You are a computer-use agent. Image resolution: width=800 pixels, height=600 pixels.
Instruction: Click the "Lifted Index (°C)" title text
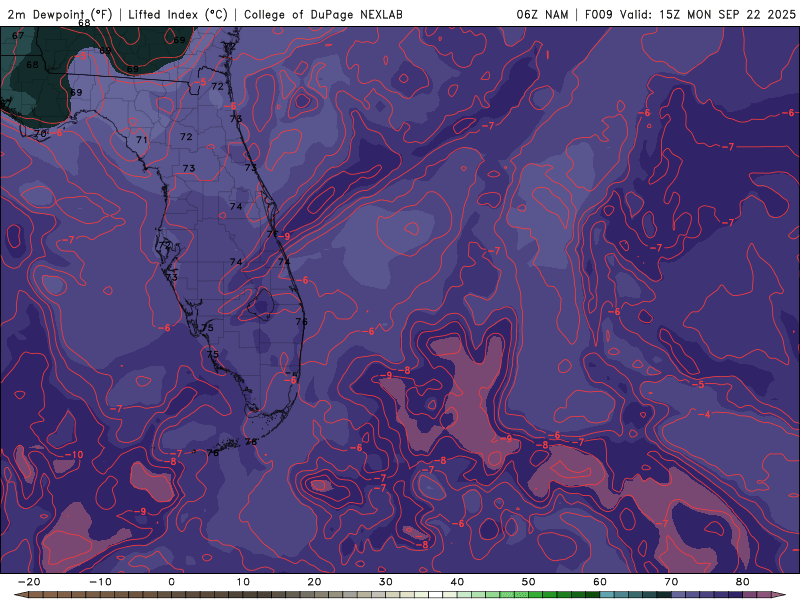pos(178,14)
